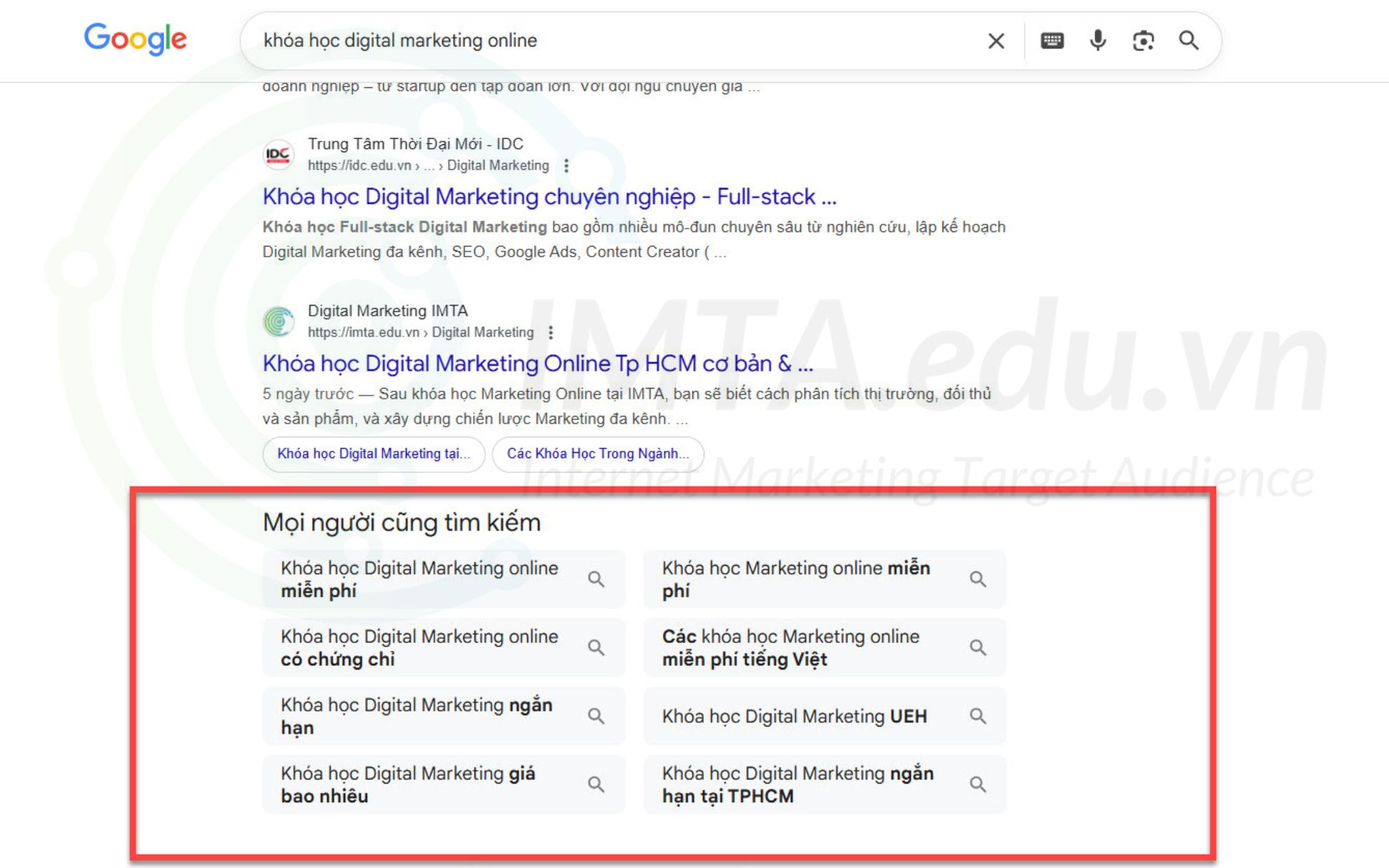Open Google Lens image search
This screenshot has width=1389, height=868.
tap(1143, 41)
